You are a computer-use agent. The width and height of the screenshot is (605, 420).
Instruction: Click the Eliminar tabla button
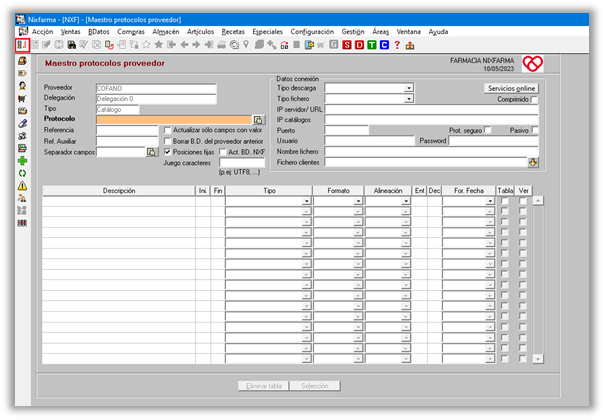[264, 386]
